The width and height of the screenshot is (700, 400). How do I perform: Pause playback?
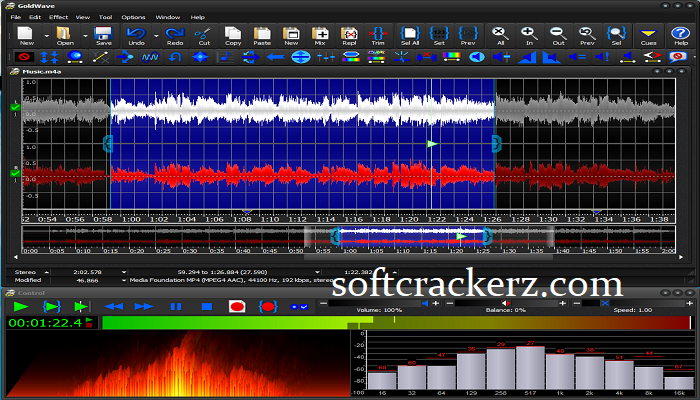click(176, 307)
